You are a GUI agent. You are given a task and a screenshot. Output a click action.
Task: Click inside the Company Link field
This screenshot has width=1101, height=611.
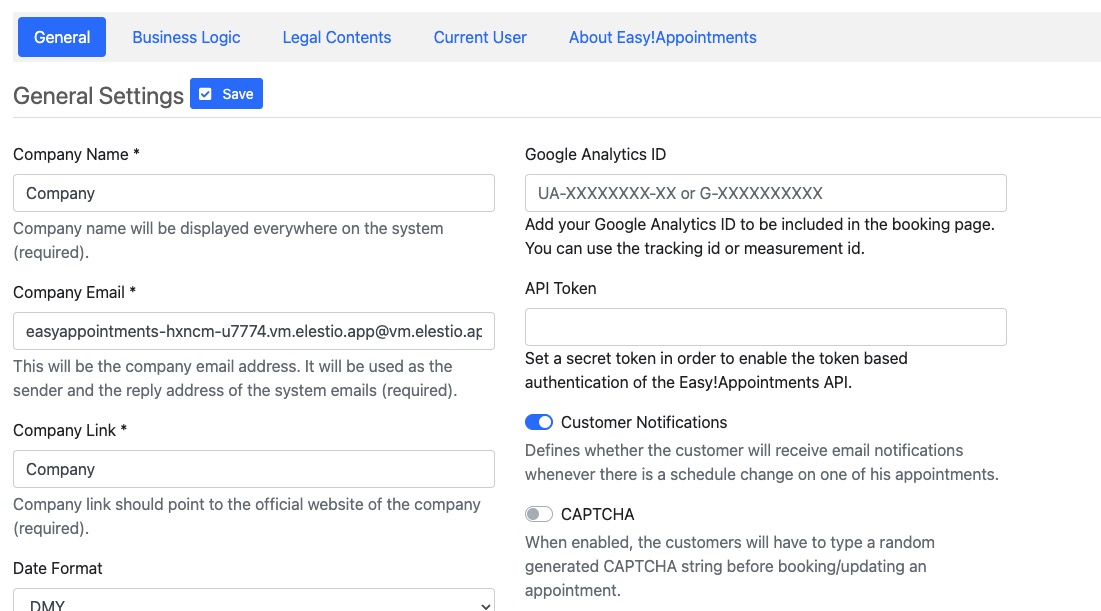(254, 469)
